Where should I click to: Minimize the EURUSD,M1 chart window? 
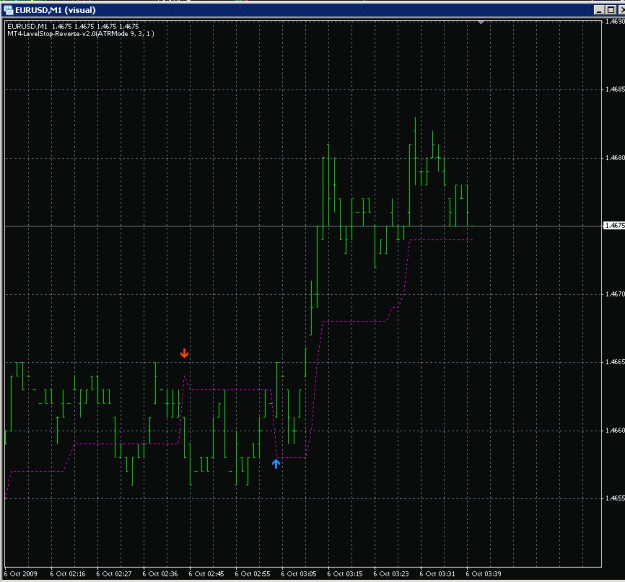(599, 10)
